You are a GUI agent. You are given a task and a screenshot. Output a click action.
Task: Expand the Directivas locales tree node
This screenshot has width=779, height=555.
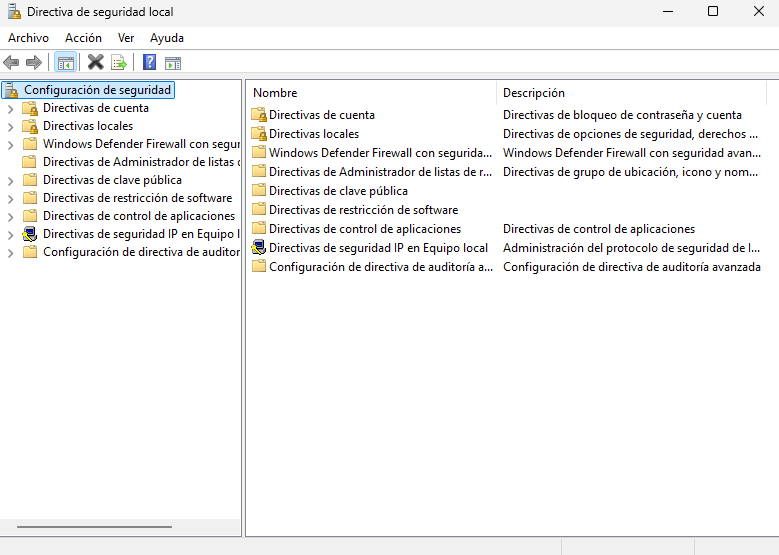10,126
